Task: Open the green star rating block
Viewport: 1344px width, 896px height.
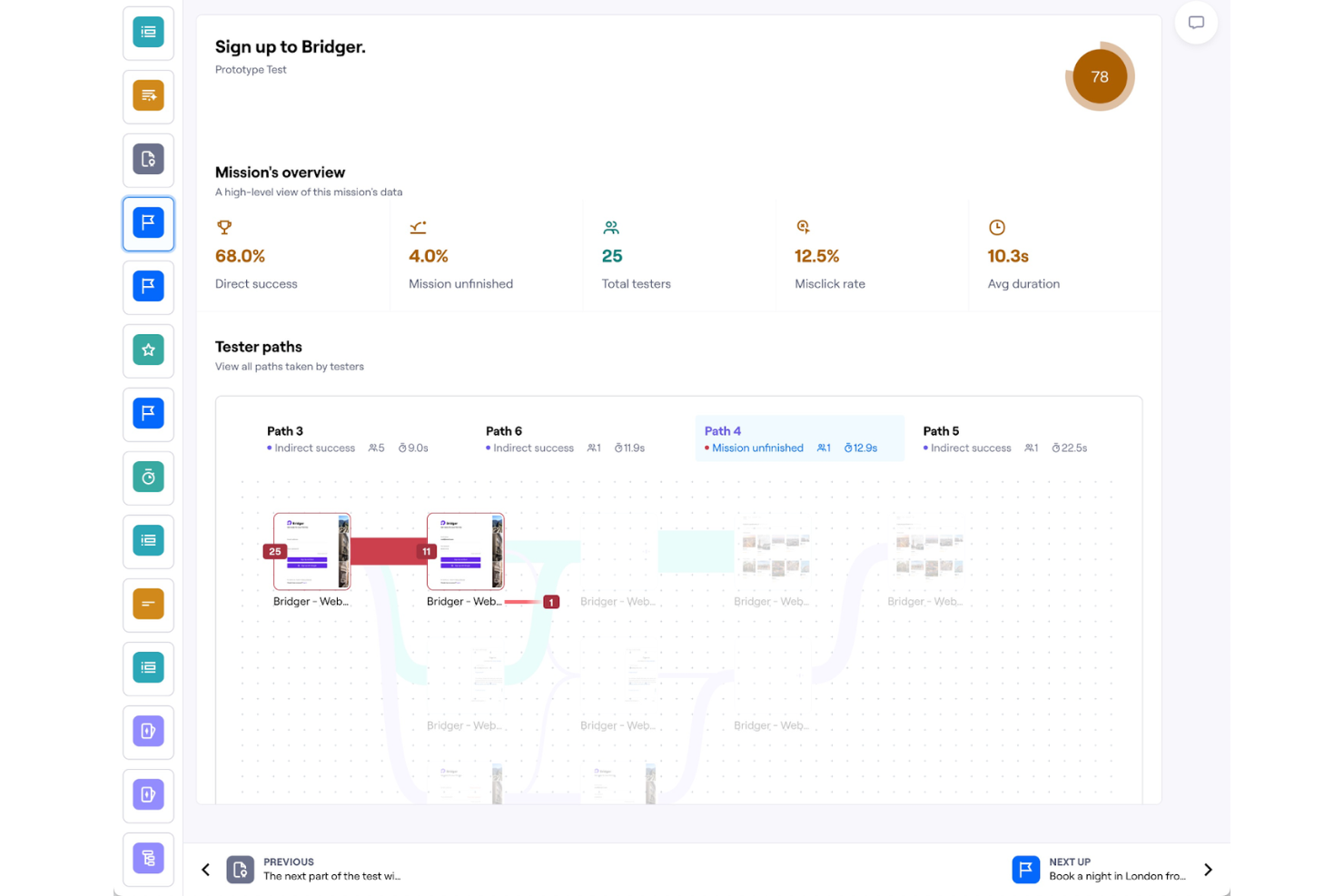Action: coord(148,350)
